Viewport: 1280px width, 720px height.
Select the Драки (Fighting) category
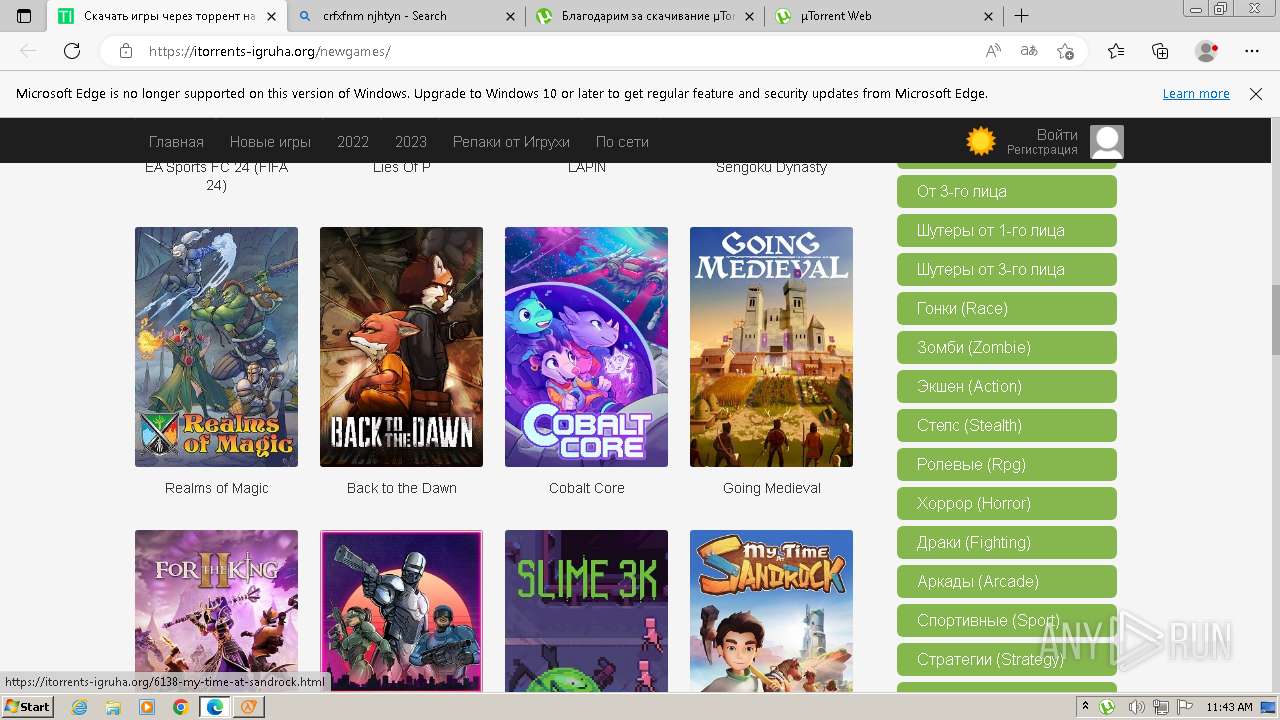pos(1007,542)
